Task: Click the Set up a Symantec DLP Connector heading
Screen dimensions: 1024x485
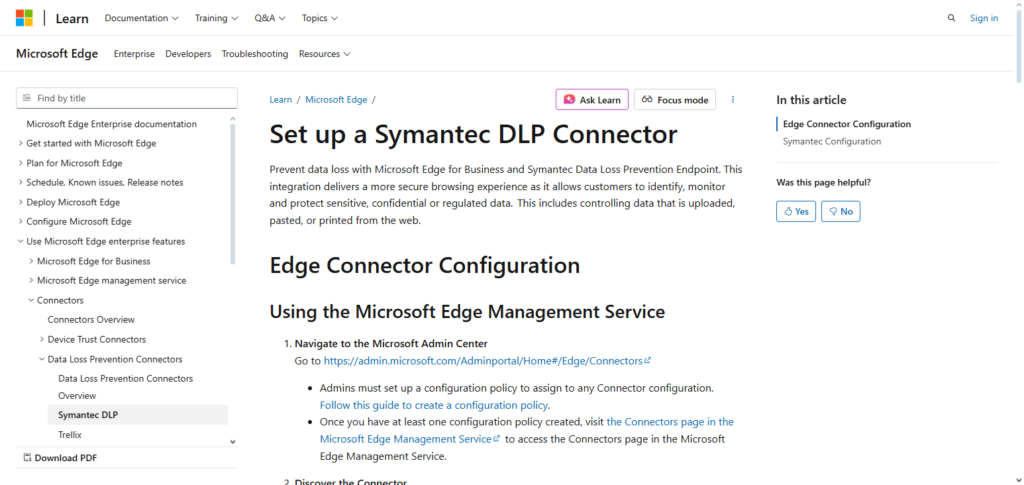Action: pyautogui.click(x=473, y=135)
